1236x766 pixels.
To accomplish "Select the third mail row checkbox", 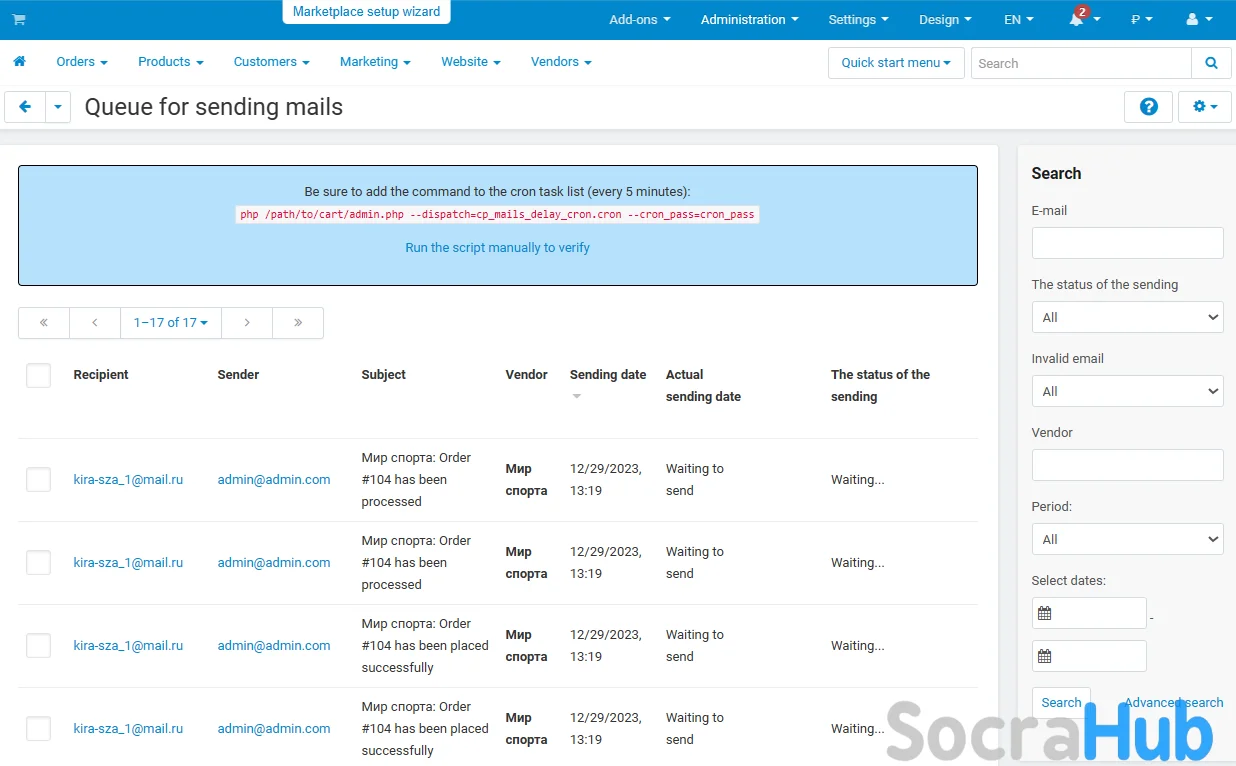I will click(x=38, y=646).
